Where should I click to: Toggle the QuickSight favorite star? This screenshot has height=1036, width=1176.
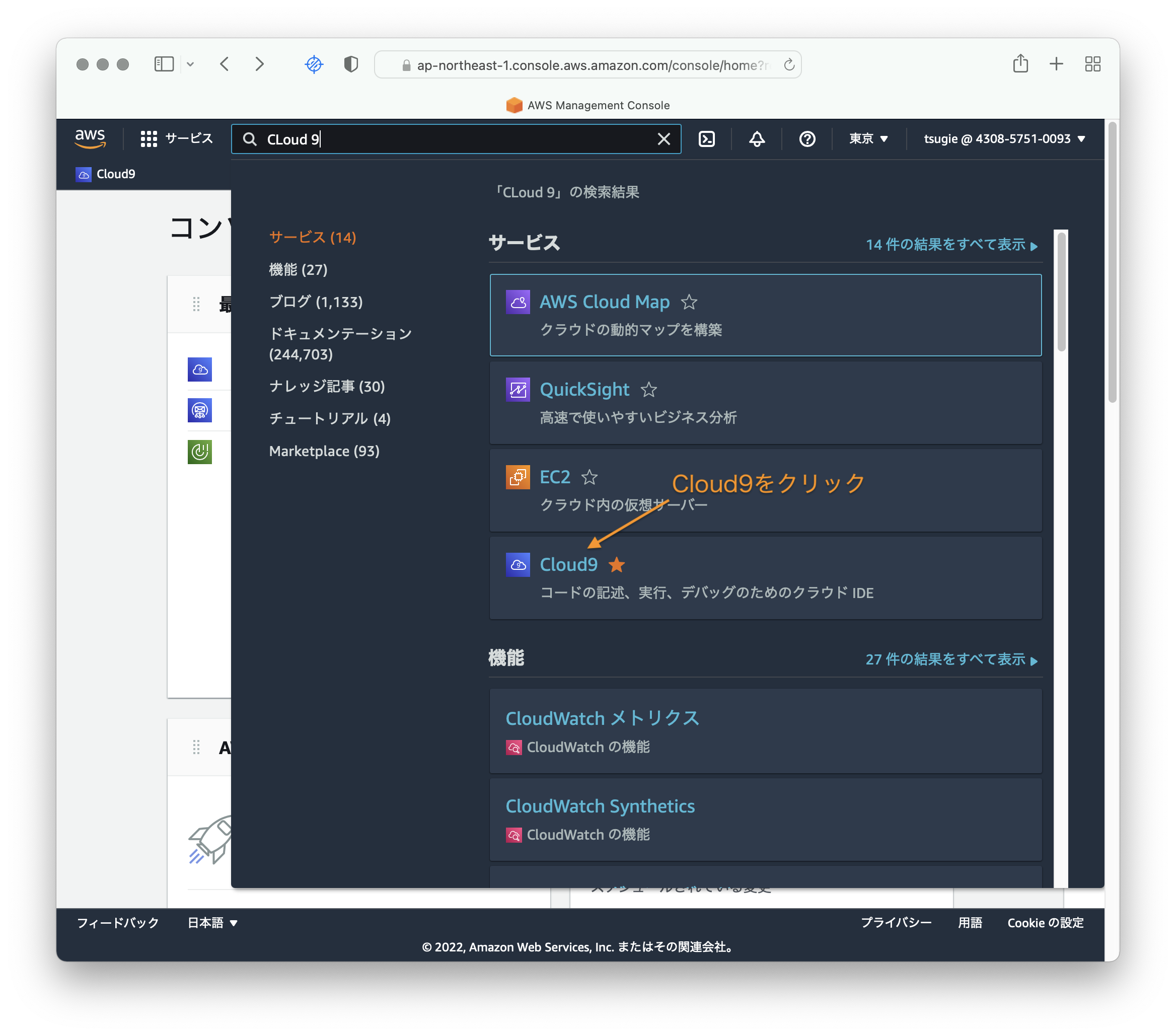(648, 390)
